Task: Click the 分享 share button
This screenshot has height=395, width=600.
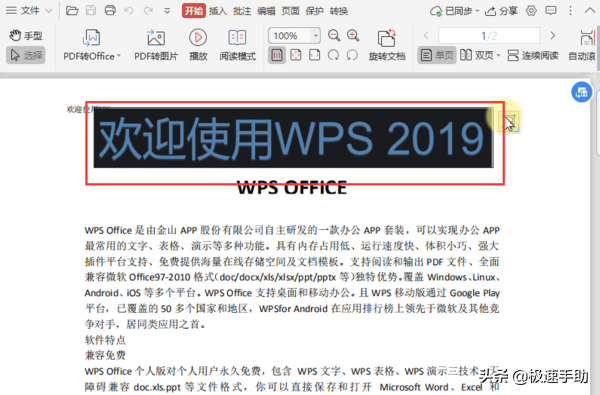Action: [x=501, y=11]
